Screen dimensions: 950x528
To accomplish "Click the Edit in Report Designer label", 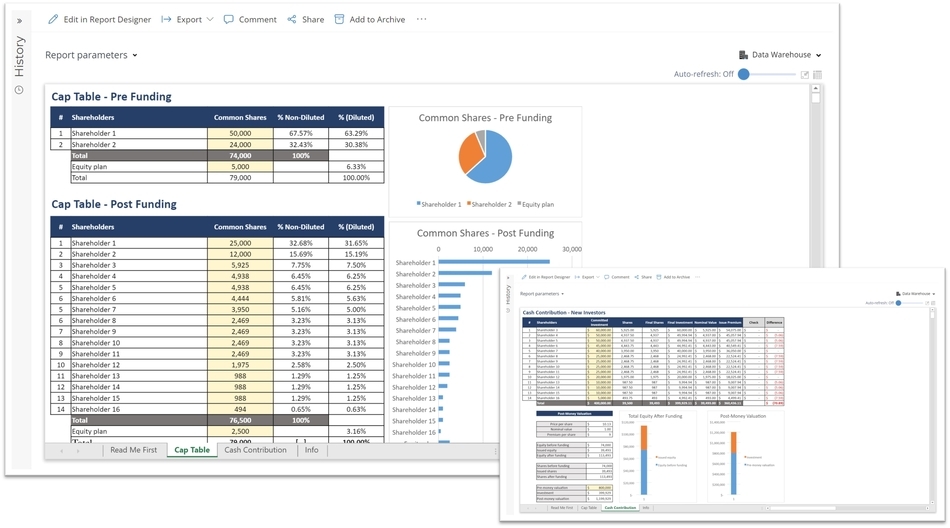I will (107, 19).
